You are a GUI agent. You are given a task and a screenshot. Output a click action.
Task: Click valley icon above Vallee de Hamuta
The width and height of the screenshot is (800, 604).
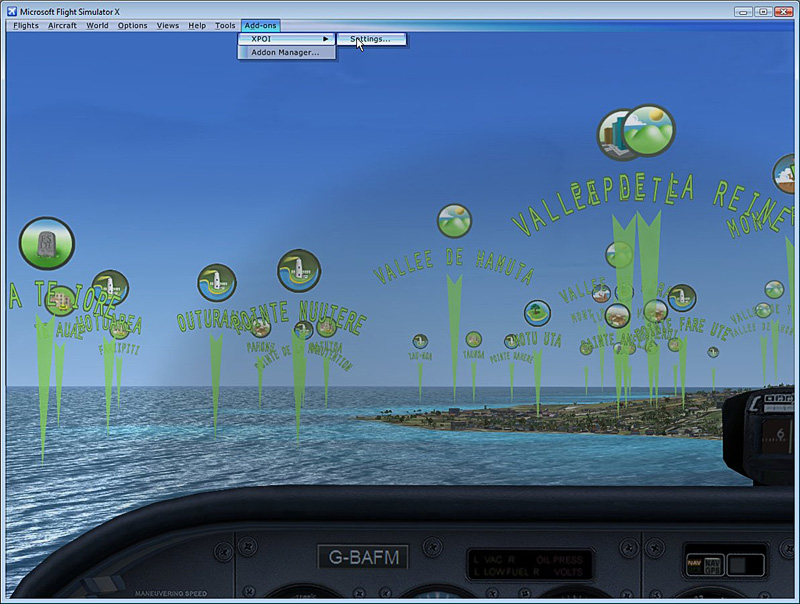click(454, 221)
